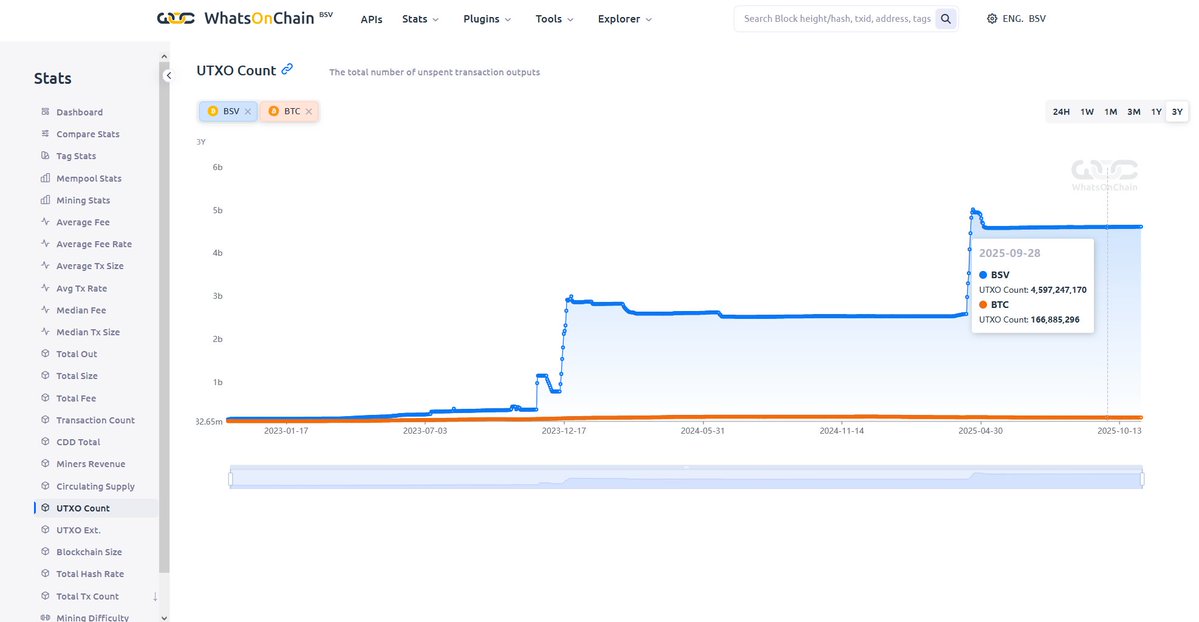Screen dimensions: 1199x622
Task: Click the Average Fee pulse icon
Action: click(x=45, y=222)
